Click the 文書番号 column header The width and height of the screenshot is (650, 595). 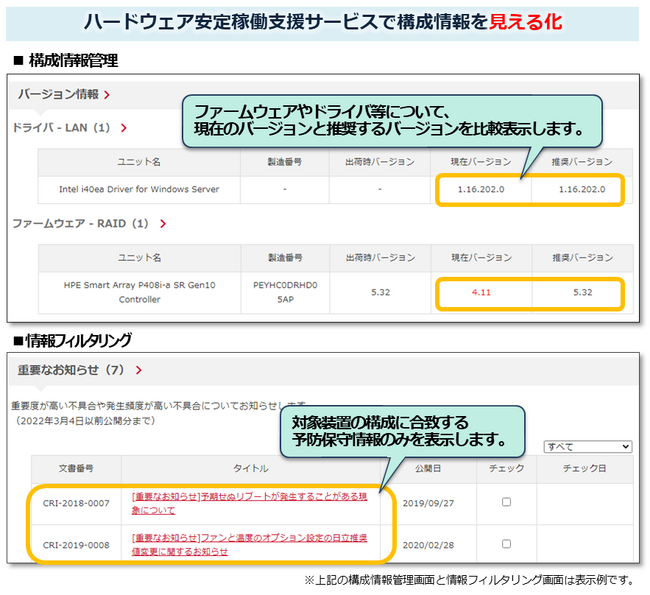(75, 468)
